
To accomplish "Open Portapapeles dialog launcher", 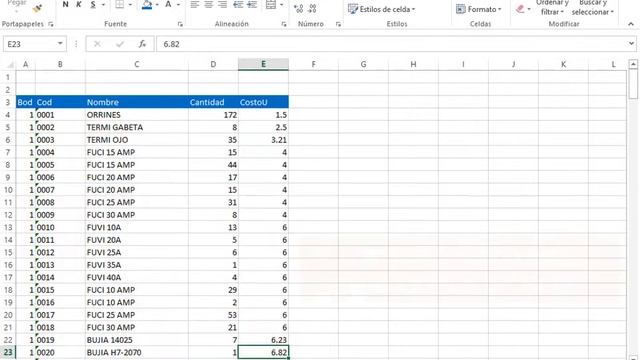I will coord(51,24).
